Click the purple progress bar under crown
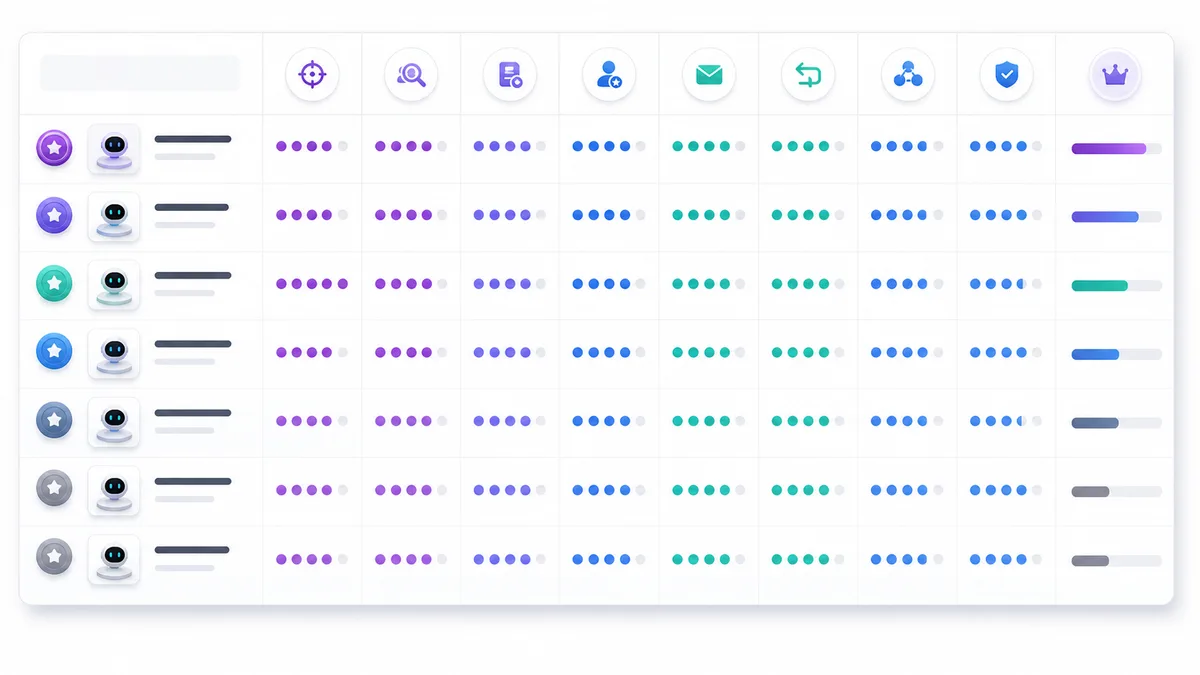Screen dimensions: 1200x675 click(1116, 149)
